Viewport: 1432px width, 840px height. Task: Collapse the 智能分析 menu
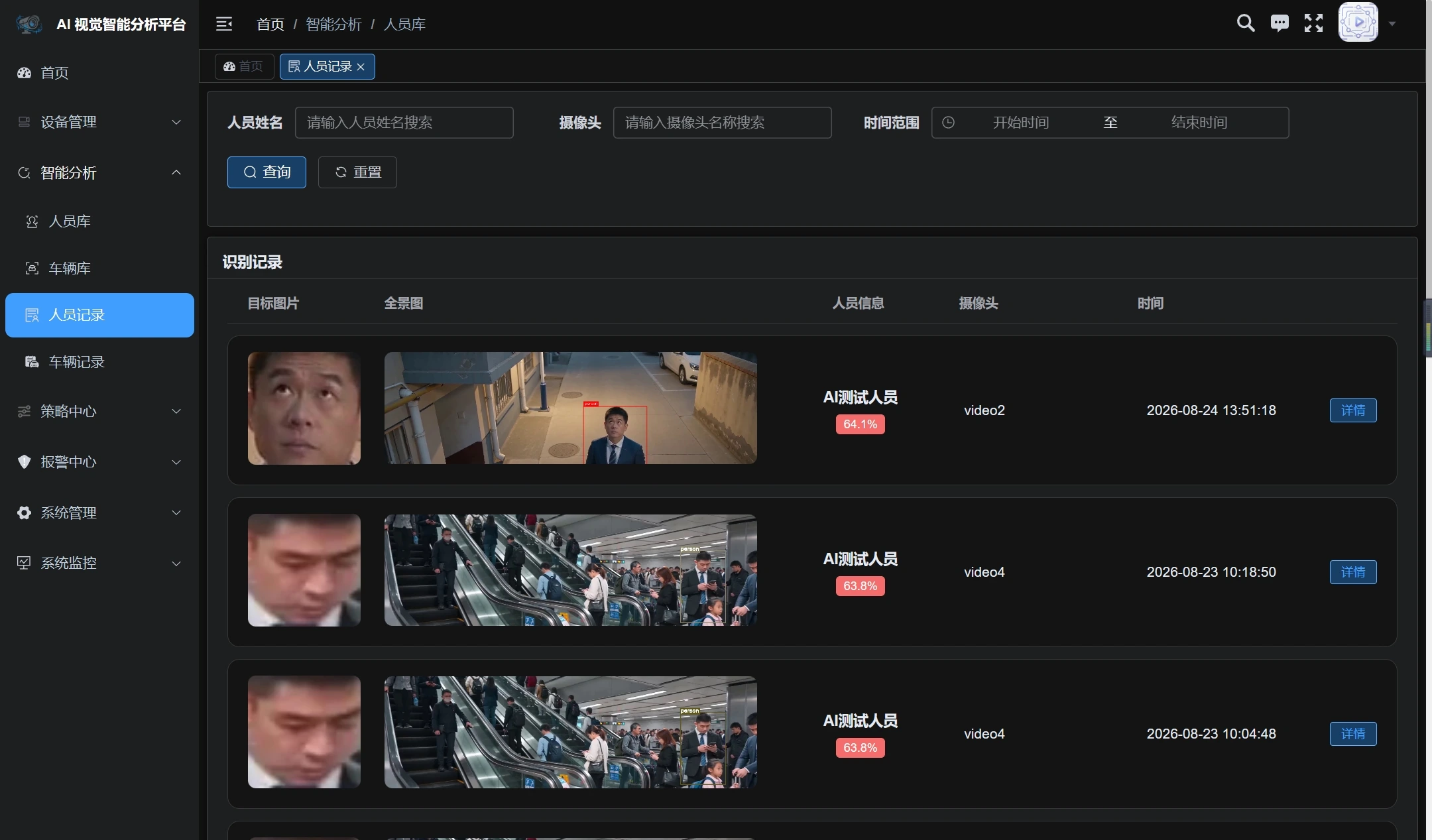point(99,173)
